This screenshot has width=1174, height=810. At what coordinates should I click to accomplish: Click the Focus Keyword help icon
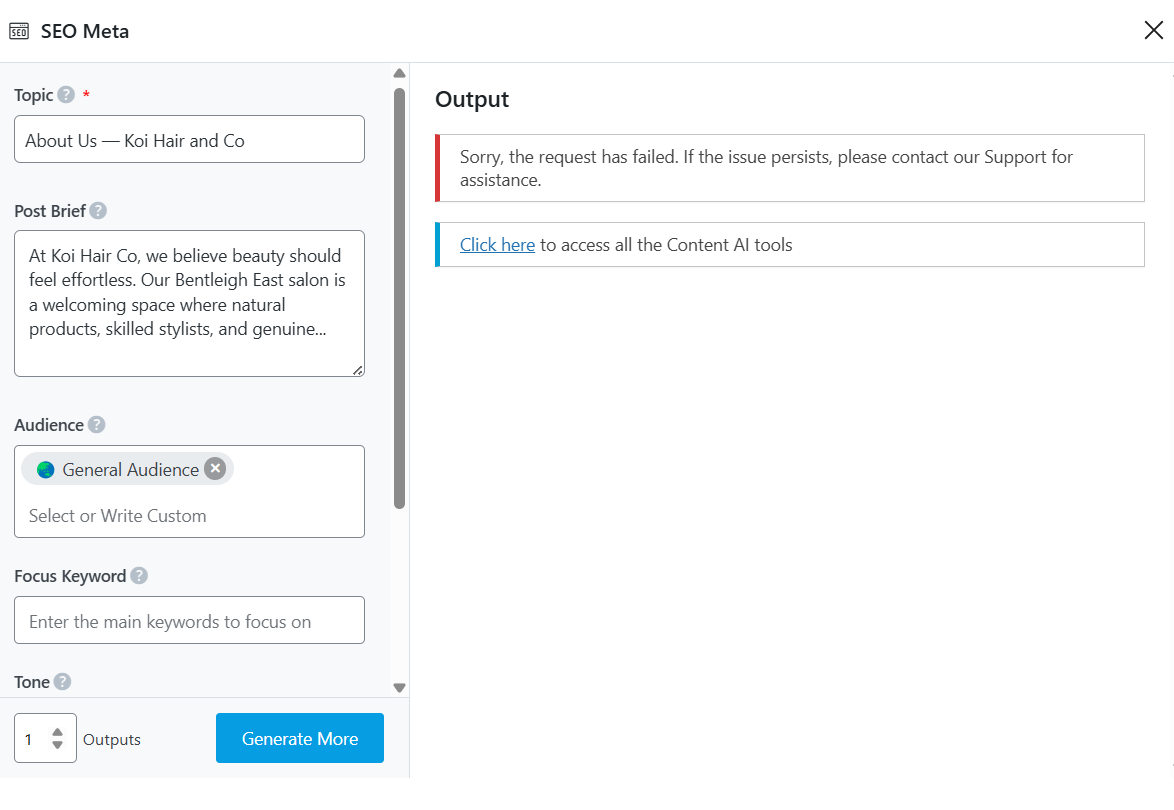(139, 576)
